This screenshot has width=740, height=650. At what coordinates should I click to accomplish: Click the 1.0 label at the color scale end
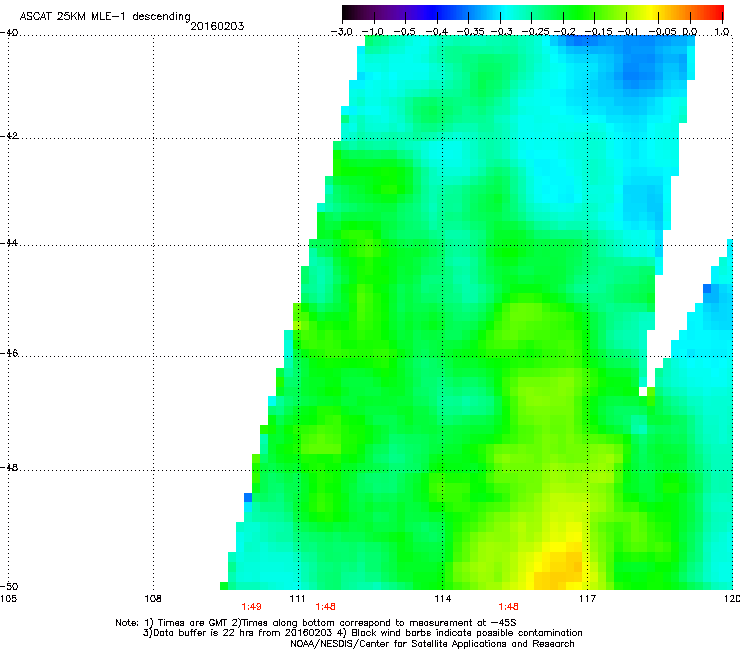[x=722, y=32]
